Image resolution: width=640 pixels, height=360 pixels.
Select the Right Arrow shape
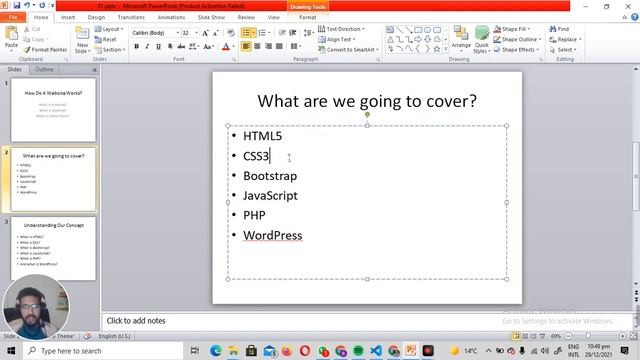pos(418,40)
